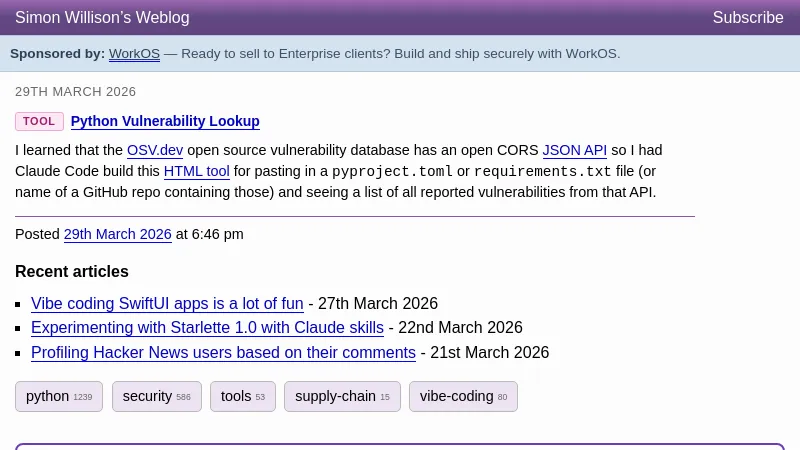Open the vibe-coding tag

click(x=462, y=397)
